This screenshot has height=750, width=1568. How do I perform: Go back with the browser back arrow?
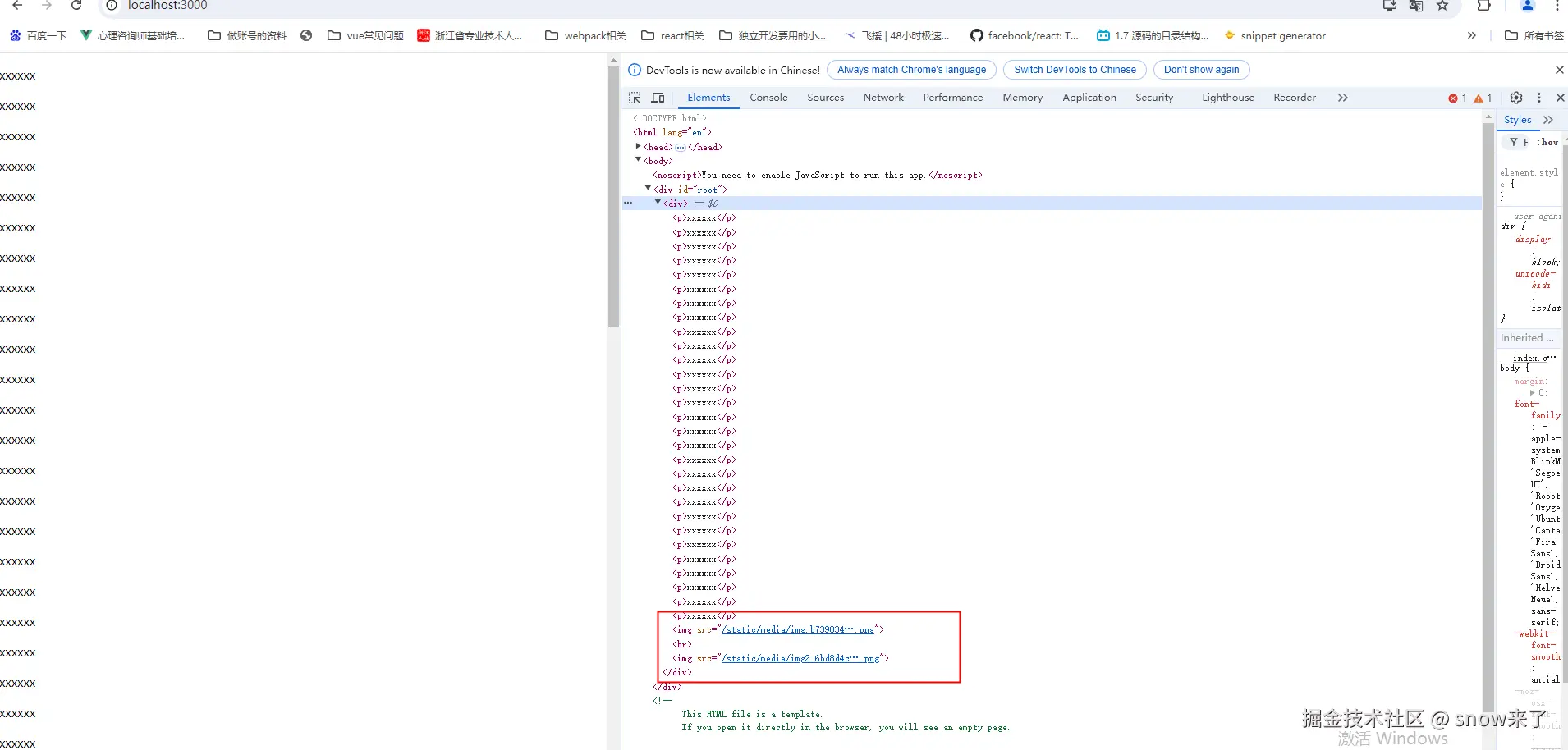[x=17, y=5]
